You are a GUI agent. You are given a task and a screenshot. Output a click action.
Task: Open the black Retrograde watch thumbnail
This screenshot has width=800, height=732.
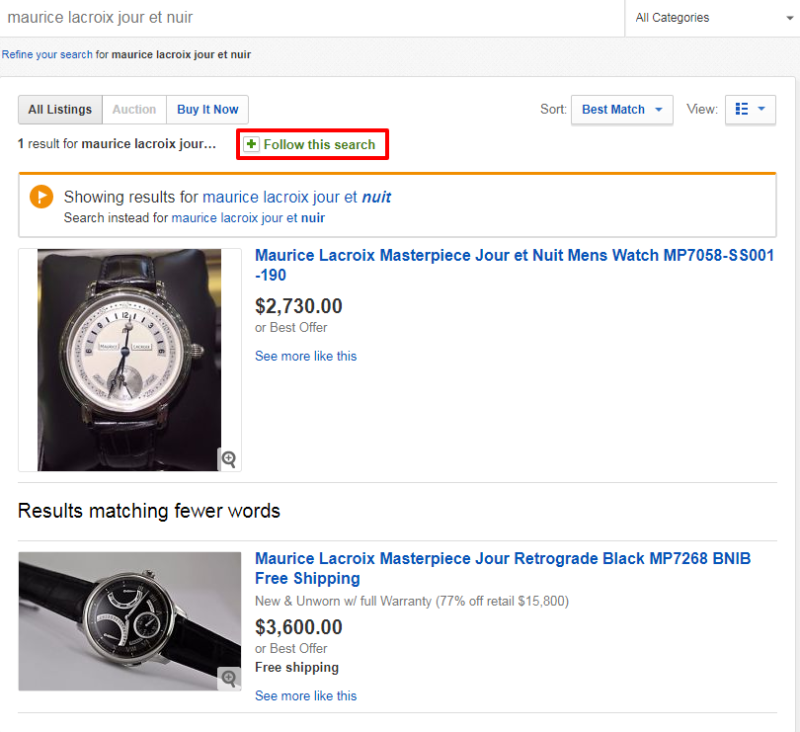point(129,621)
